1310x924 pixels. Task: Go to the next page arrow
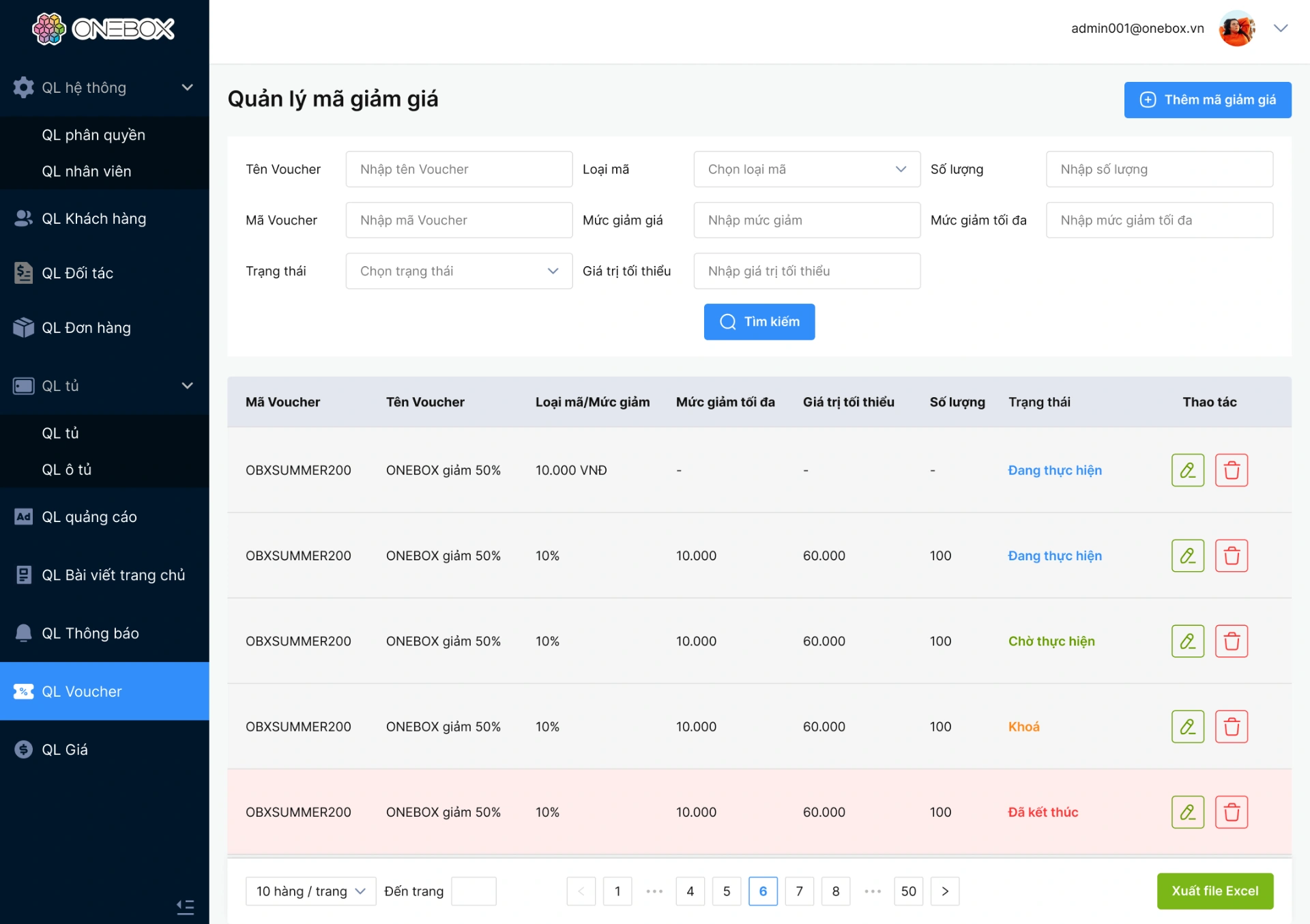tap(944, 891)
